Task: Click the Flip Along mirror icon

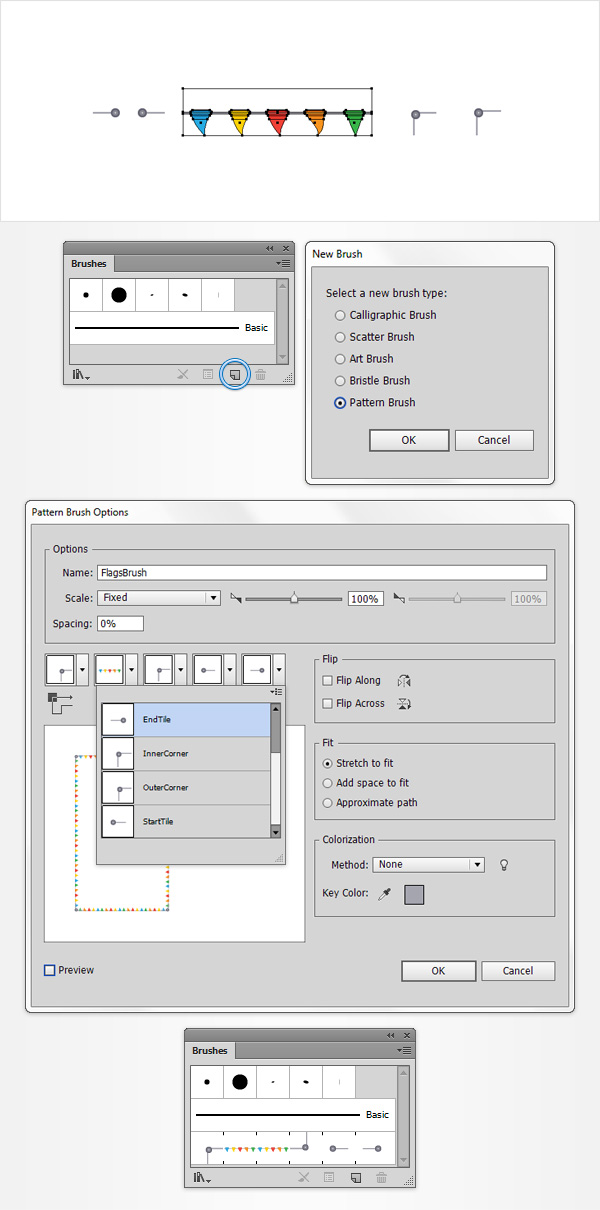Action: (404, 681)
